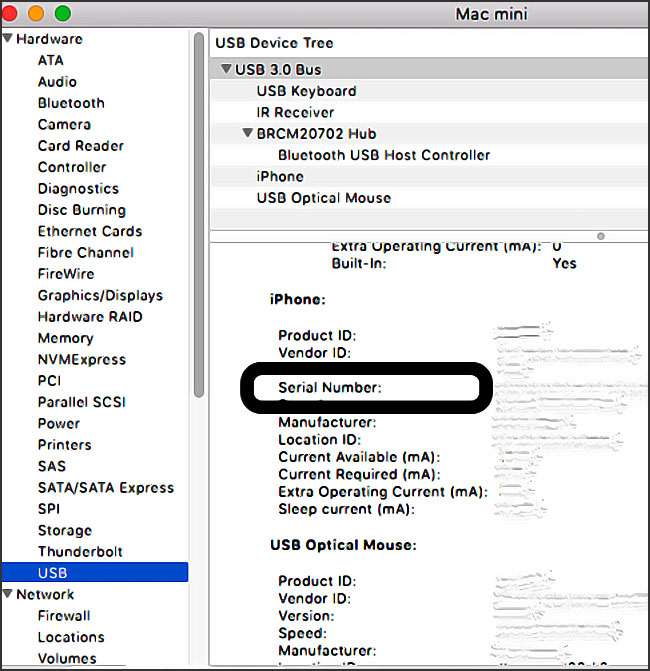Click iPhone Location ID label
The height and width of the screenshot is (671, 650).
click(319, 439)
